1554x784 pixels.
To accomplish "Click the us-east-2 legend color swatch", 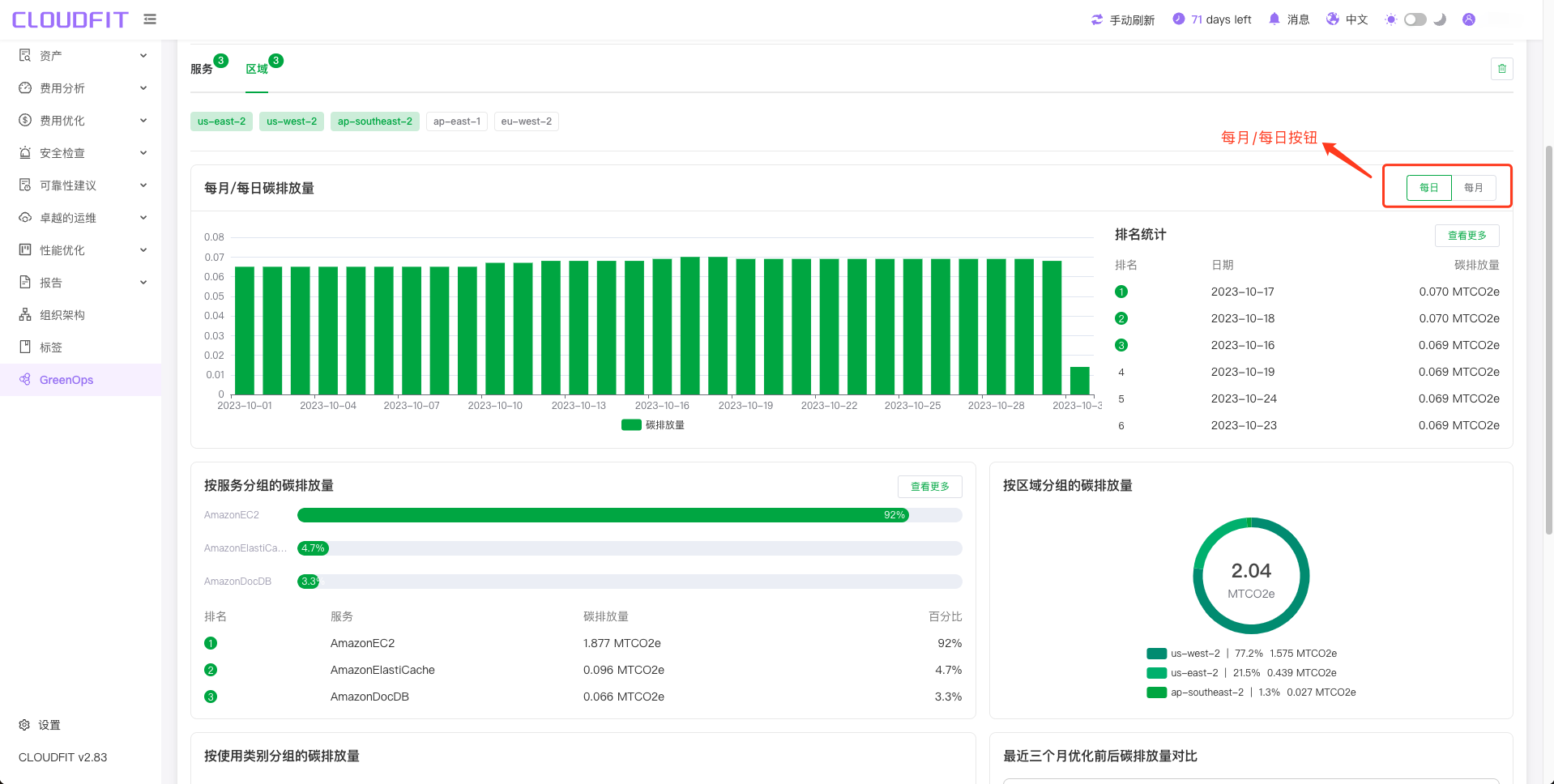I will 1157,673.
